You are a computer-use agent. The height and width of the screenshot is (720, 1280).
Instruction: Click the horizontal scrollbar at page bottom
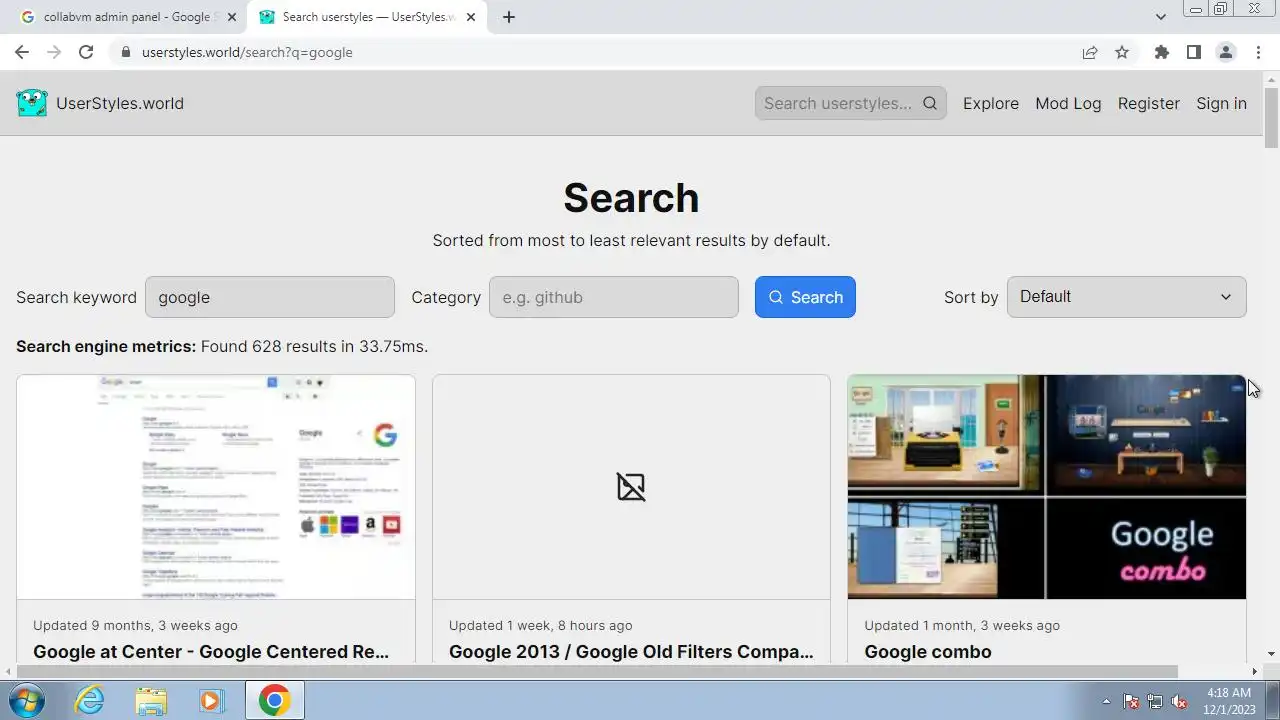click(595, 671)
